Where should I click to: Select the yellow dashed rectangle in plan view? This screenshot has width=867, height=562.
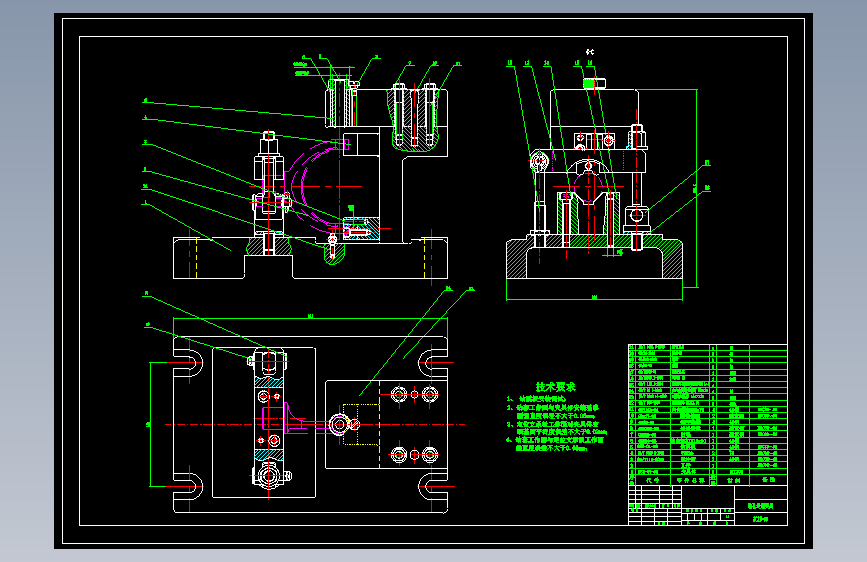tap(361, 424)
